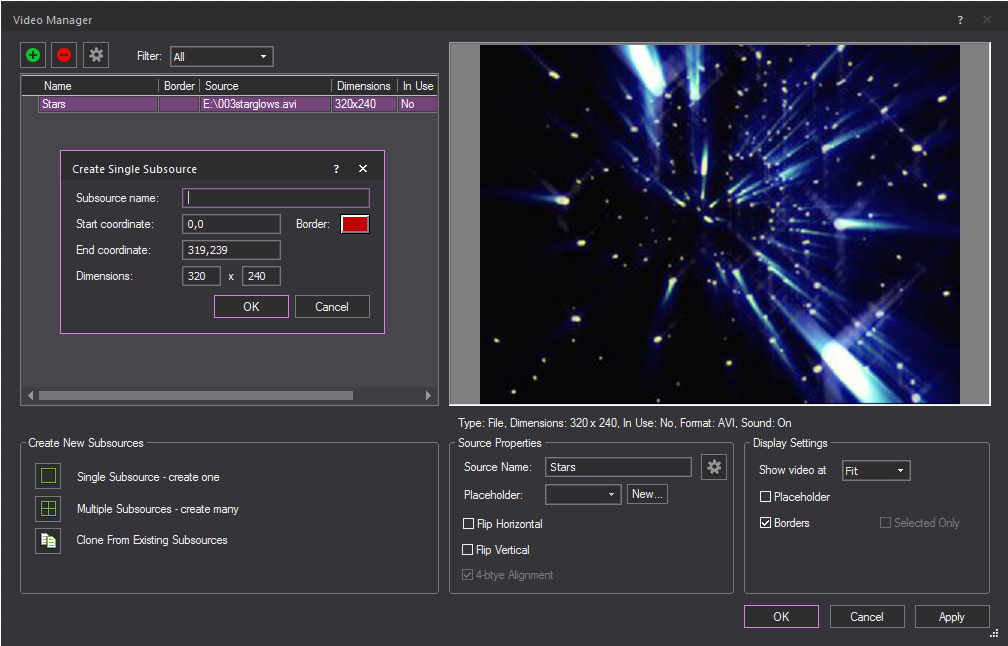Click the green add video source icon
Image resolution: width=1008 pixels, height=646 pixels.
(x=34, y=56)
